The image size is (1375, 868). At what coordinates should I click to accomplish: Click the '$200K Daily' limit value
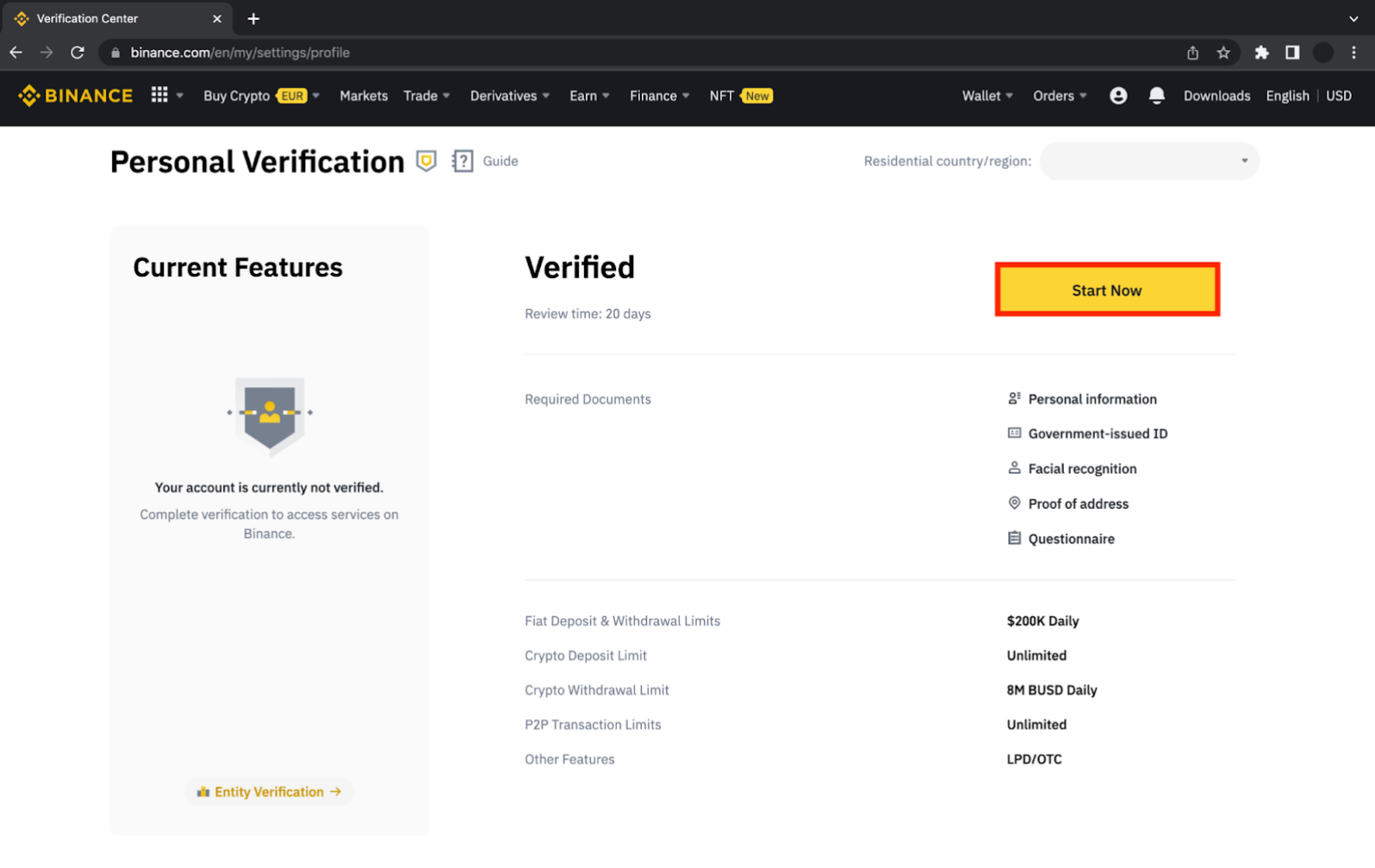click(1042, 621)
